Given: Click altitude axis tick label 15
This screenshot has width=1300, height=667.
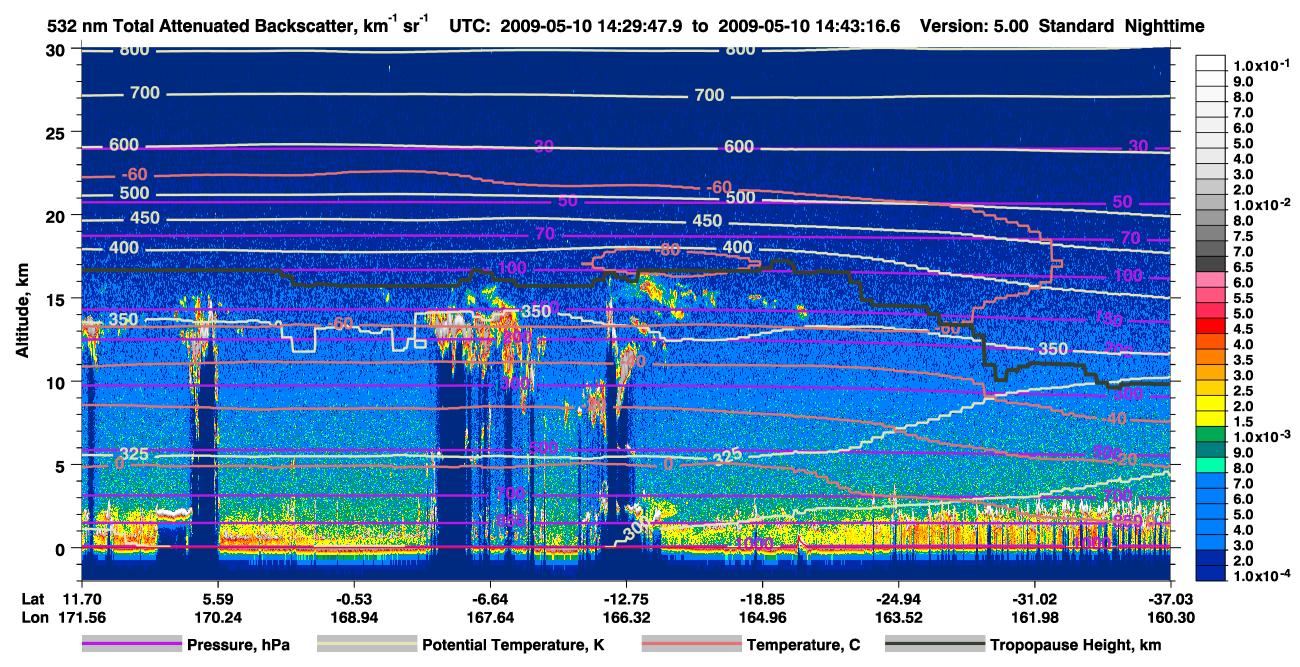Looking at the screenshot, I should 58,299.
